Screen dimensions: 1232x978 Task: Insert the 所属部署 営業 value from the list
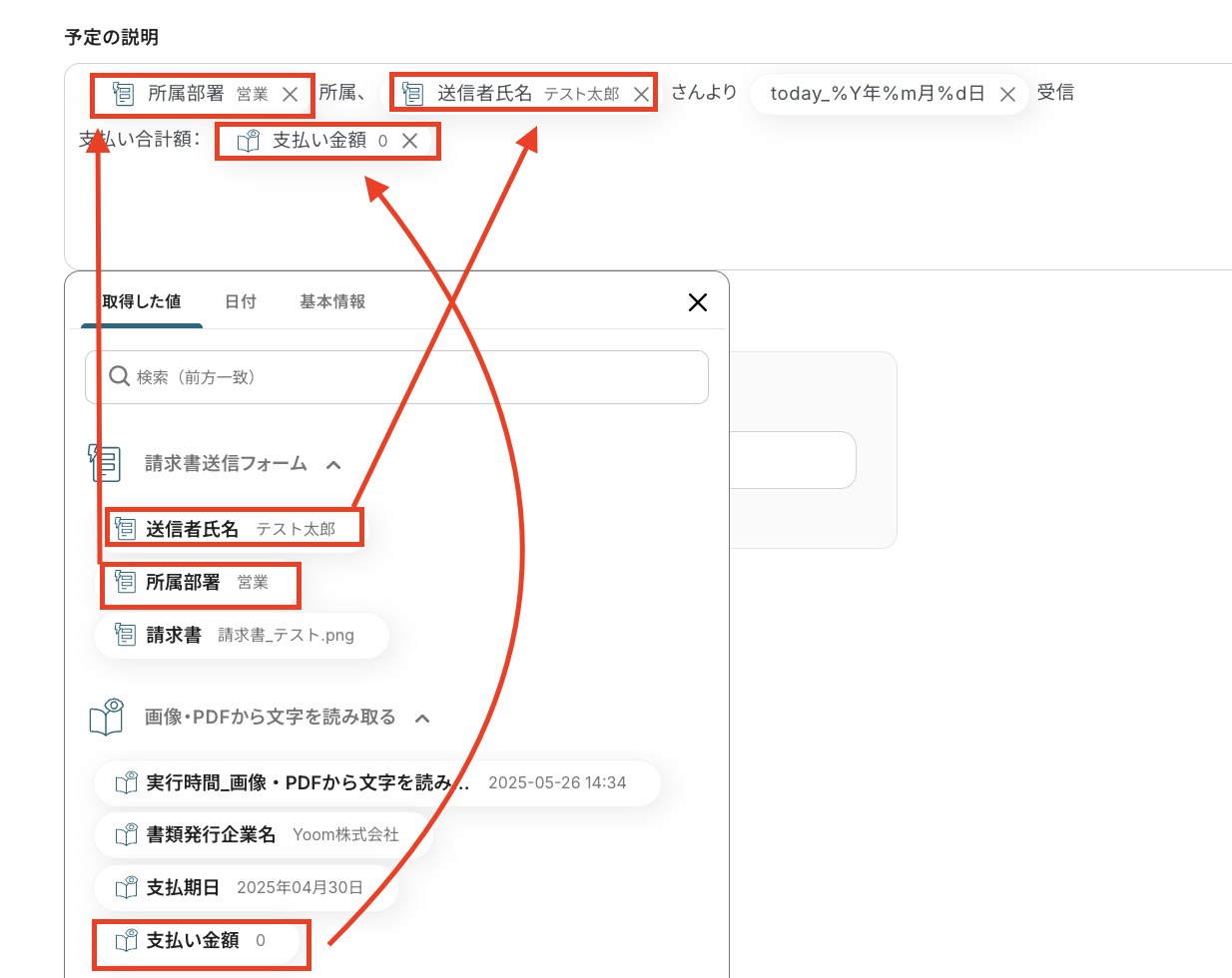tap(196, 582)
